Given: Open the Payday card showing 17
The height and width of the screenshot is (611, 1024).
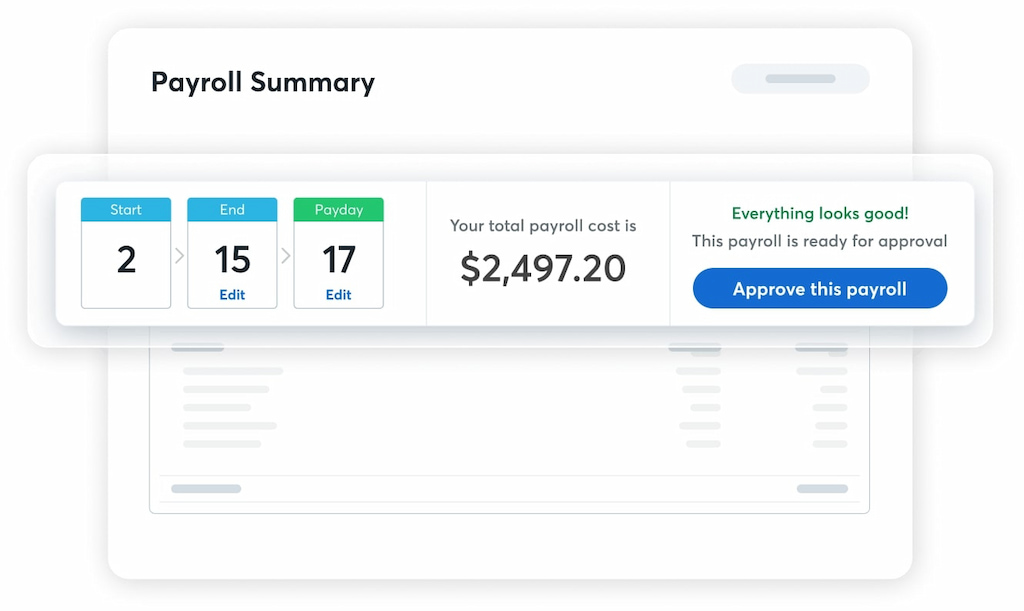Looking at the screenshot, I should (338, 250).
